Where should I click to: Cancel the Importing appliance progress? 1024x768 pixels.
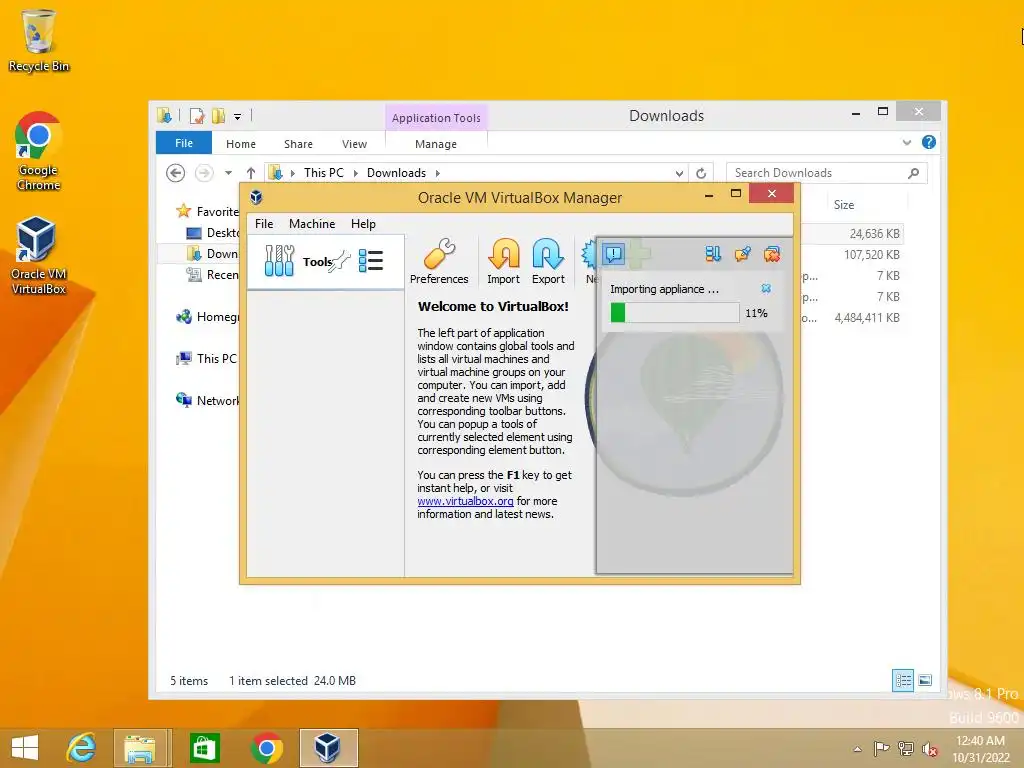coord(766,288)
